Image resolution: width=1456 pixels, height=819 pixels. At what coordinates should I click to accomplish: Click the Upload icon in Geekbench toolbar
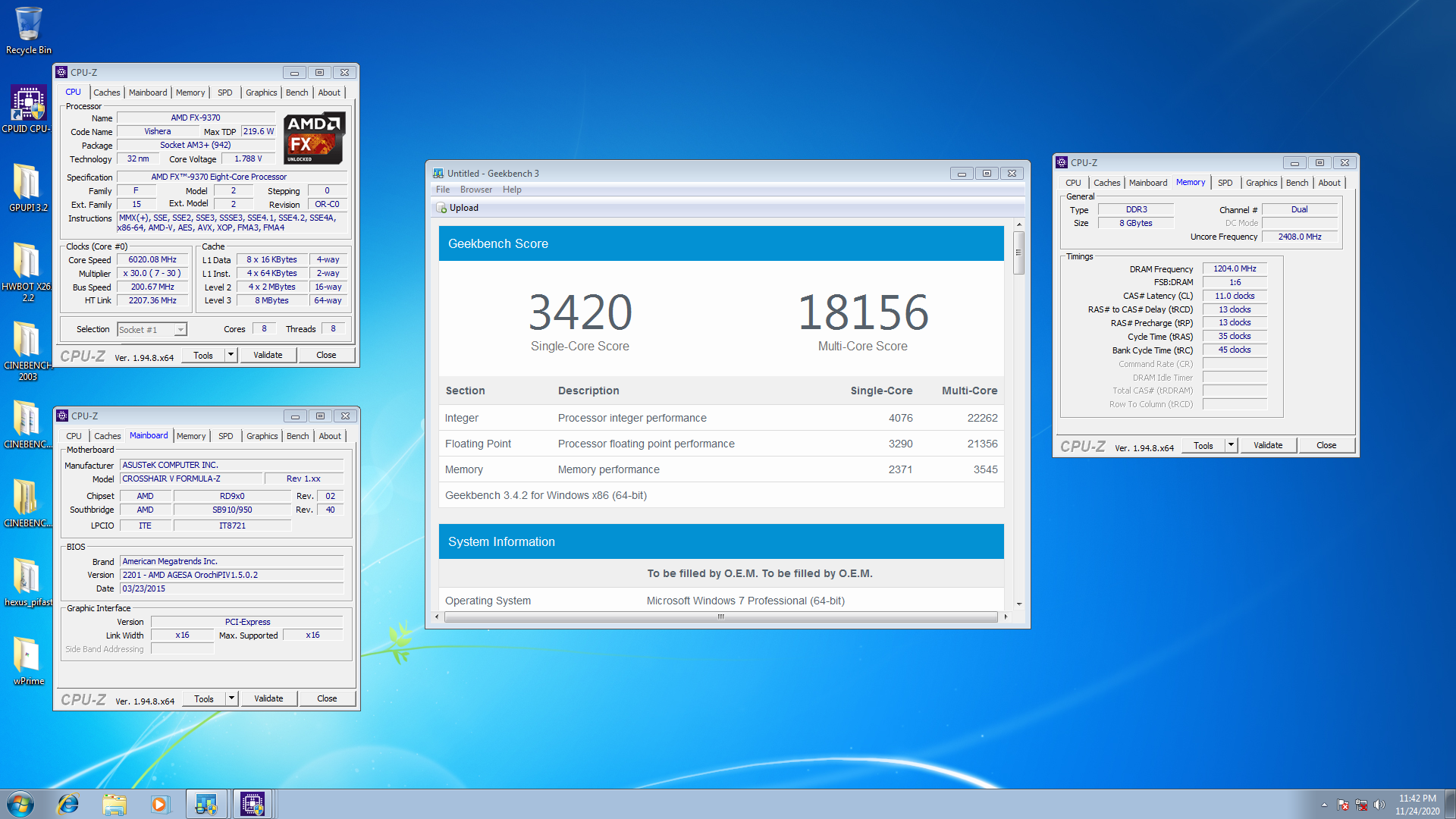pos(441,208)
